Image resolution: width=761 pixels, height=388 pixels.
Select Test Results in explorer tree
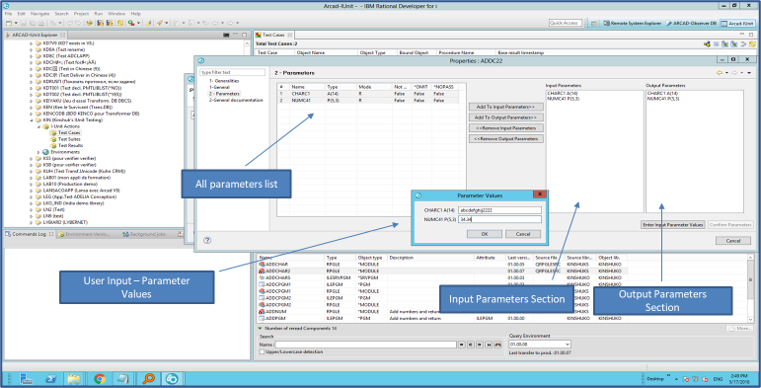tap(70, 145)
